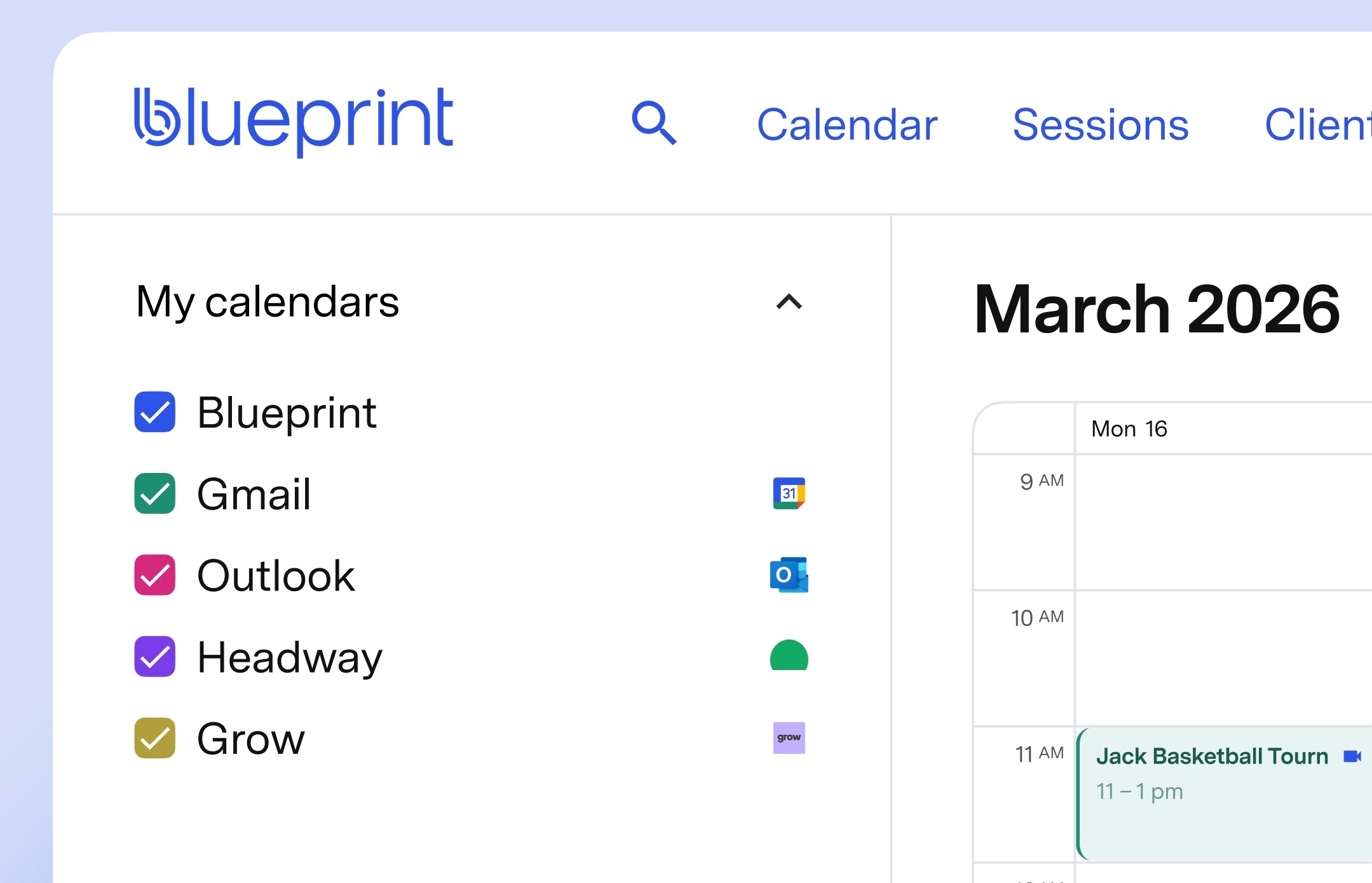This screenshot has height=883, width=1372.
Task: Click the My calendars heading
Action: coord(268,302)
